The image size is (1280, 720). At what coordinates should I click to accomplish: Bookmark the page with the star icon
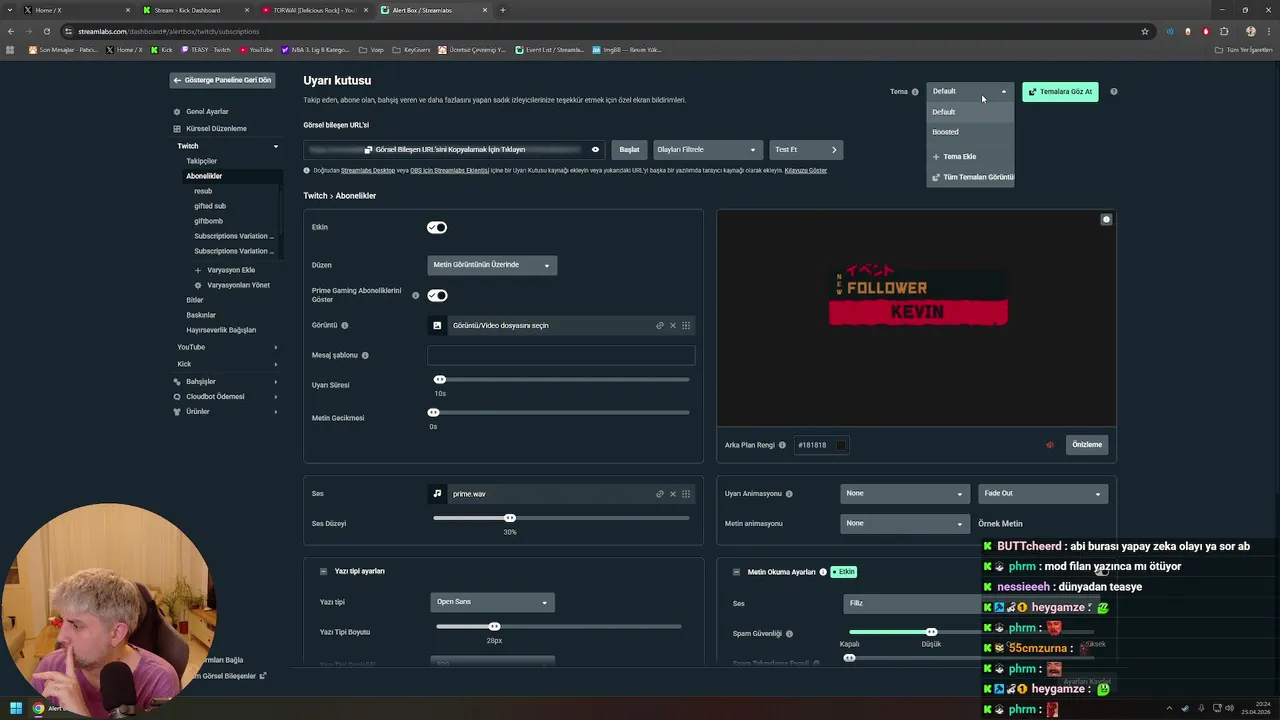(1145, 31)
